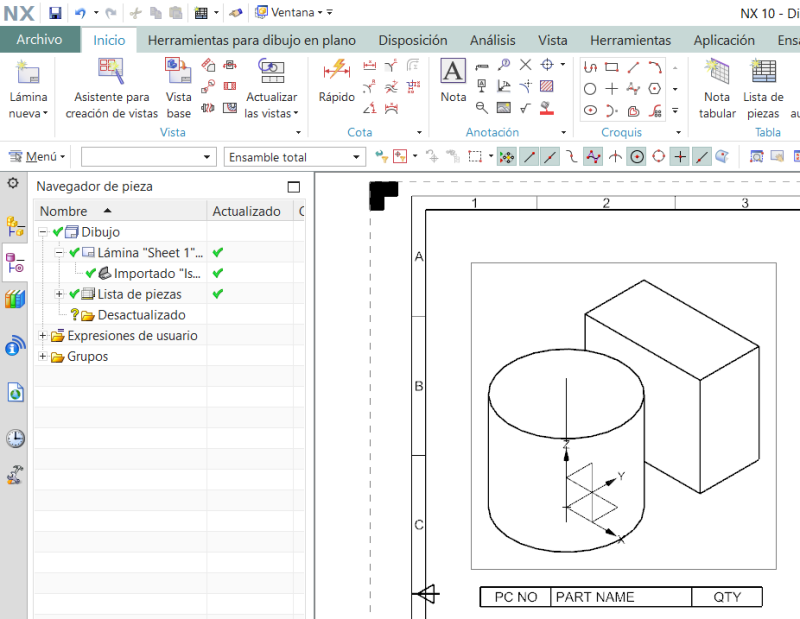This screenshot has width=800, height=619.
Task: Expand the Grupos tree node
Action: (x=43, y=356)
